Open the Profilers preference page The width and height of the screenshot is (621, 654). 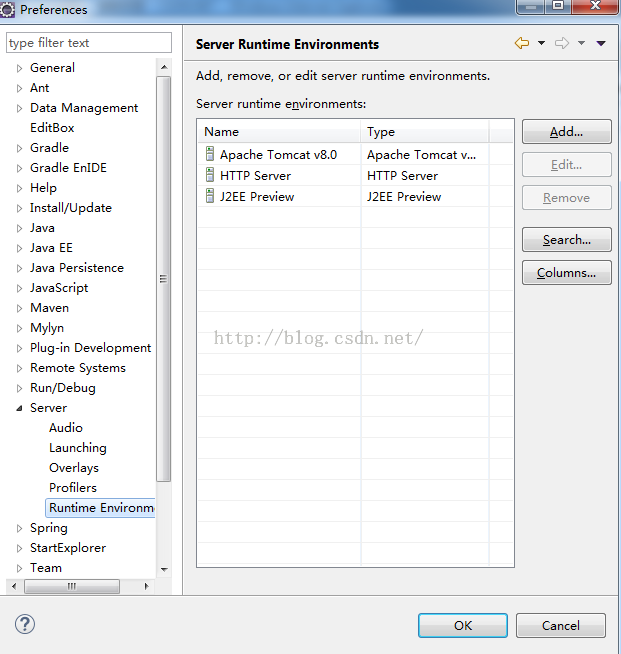pos(73,488)
